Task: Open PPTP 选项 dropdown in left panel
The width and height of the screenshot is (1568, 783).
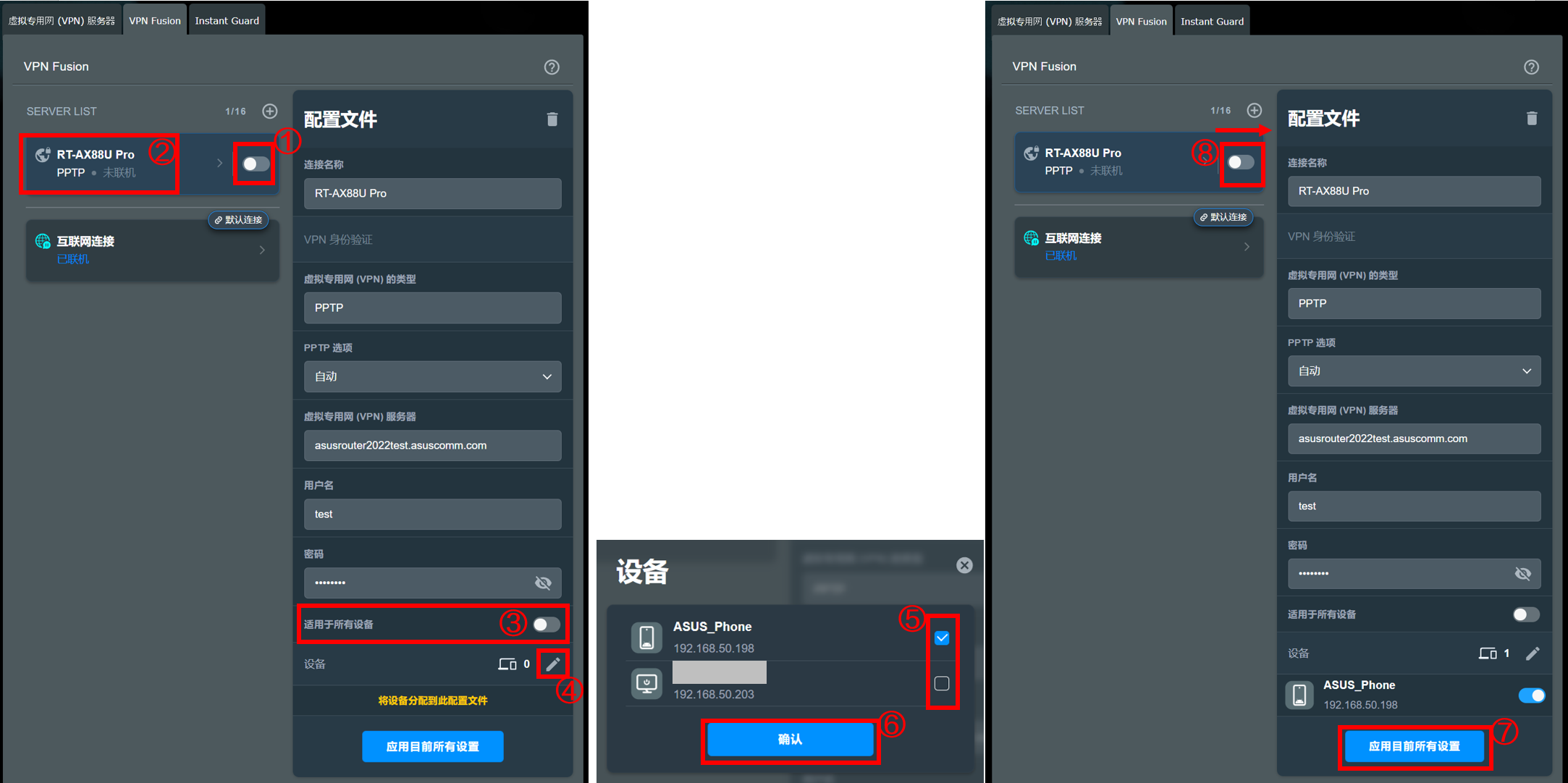Action: point(433,376)
